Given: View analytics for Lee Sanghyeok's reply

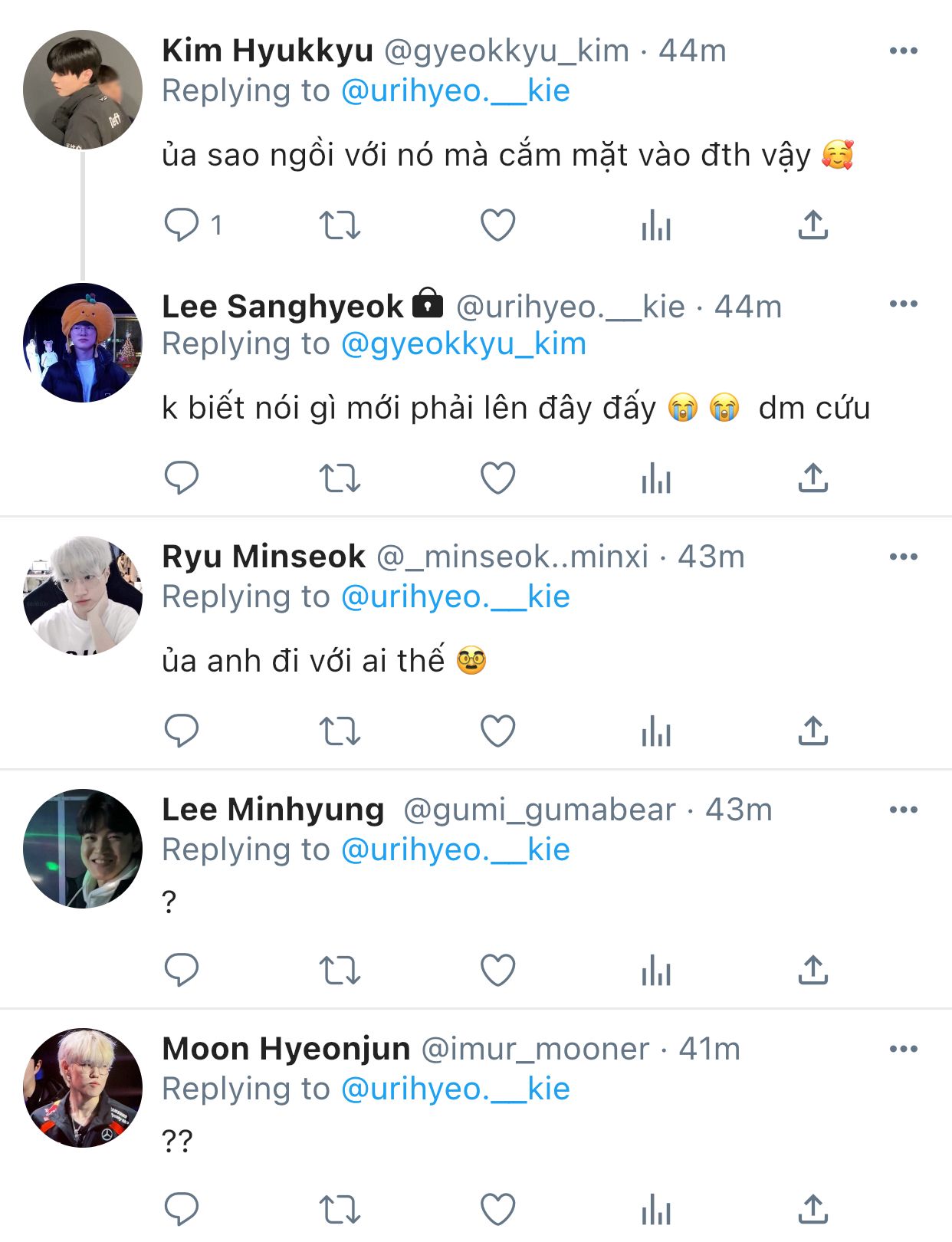Looking at the screenshot, I should 656,478.
